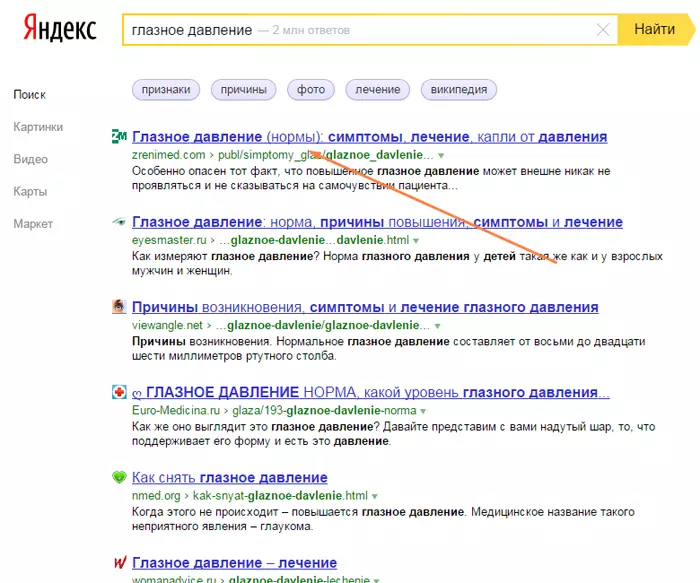Open result Как снять глазное давление
This screenshot has width=700, height=583.
[229, 478]
